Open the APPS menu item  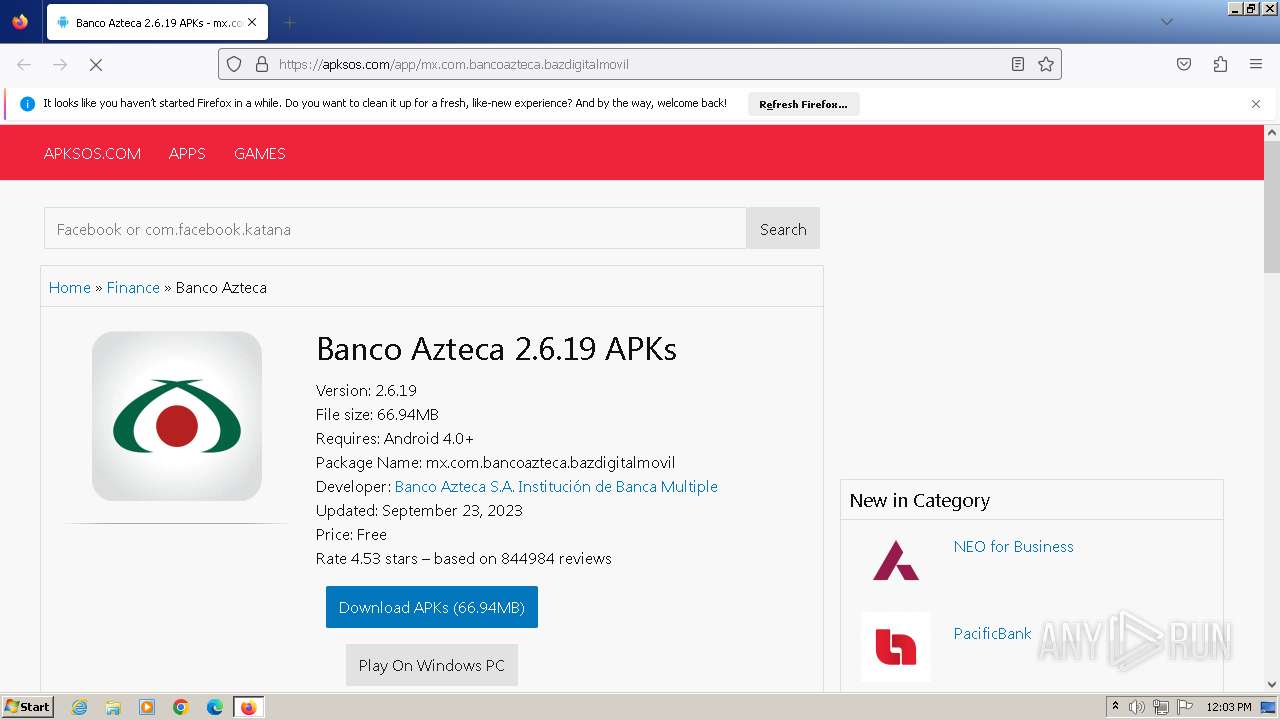tap(187, 153)
